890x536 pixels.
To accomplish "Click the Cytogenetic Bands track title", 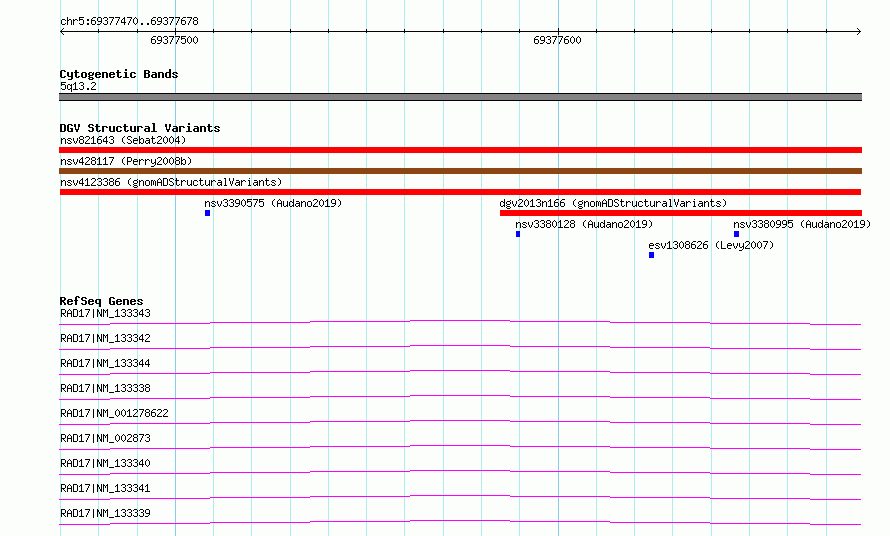I will [x=119, y=74].
